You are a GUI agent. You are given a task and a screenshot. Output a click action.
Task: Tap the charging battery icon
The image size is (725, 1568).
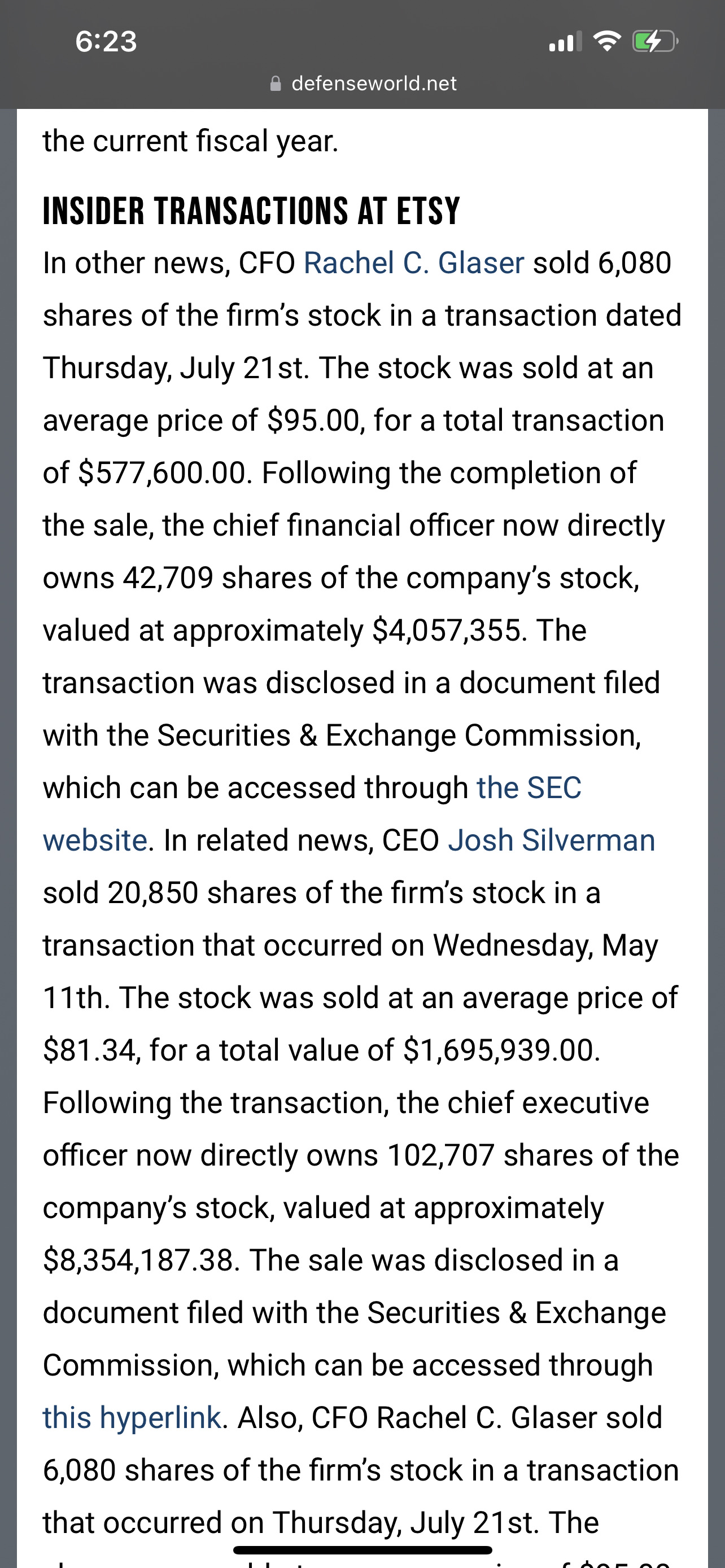656,41
